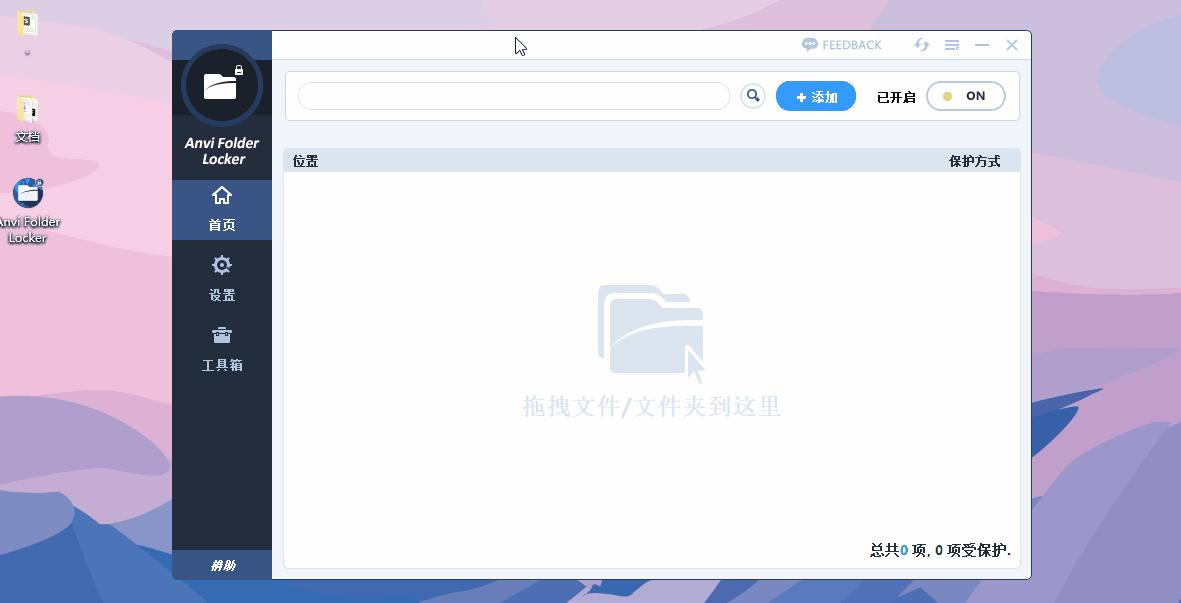Select the 文档 desktop folder icon
Viewport: 1181px width, 603px height.
pos(28,120)
